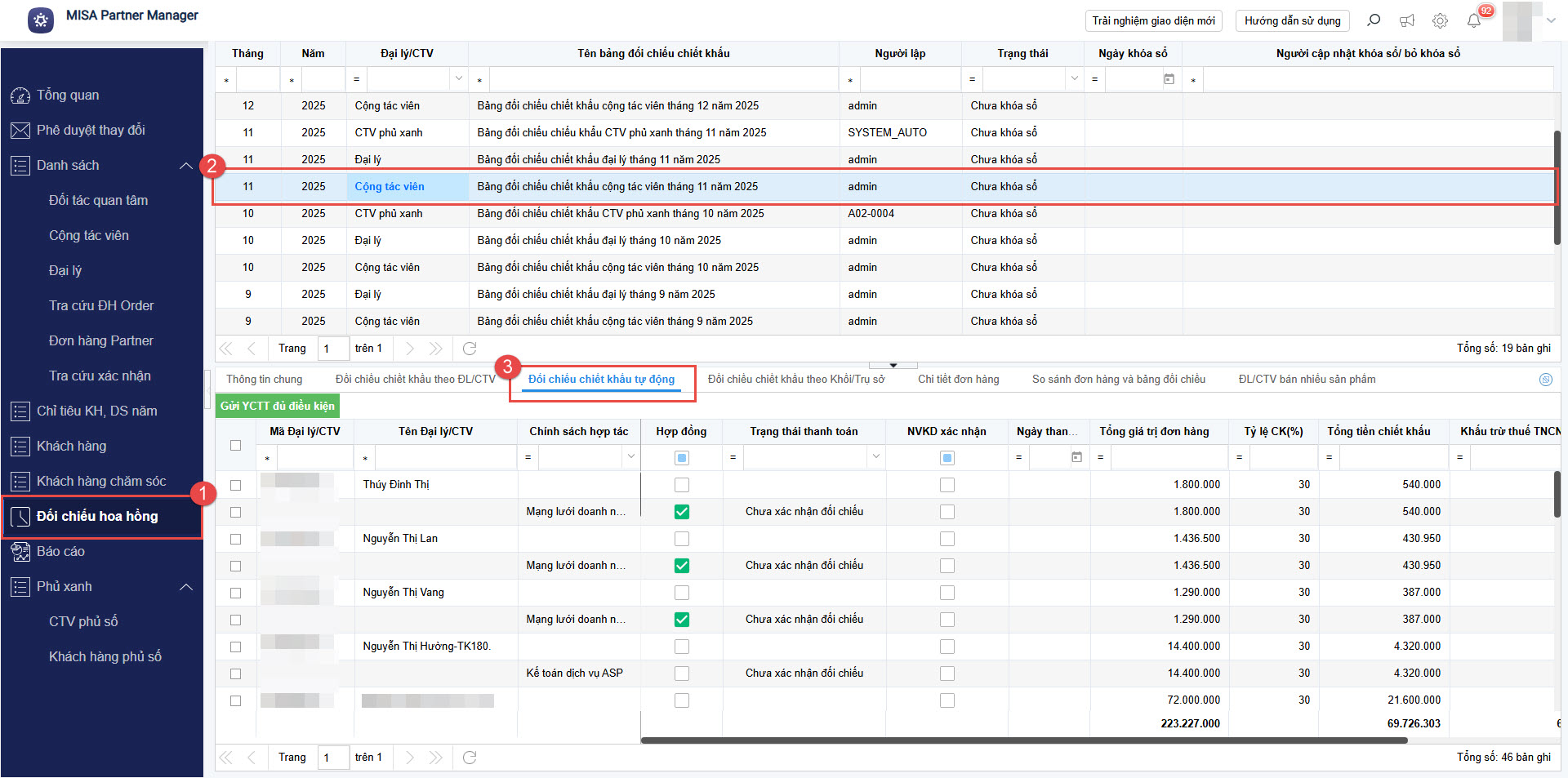
Task: Refresh the upper table with reload icon
Action: 470,349
